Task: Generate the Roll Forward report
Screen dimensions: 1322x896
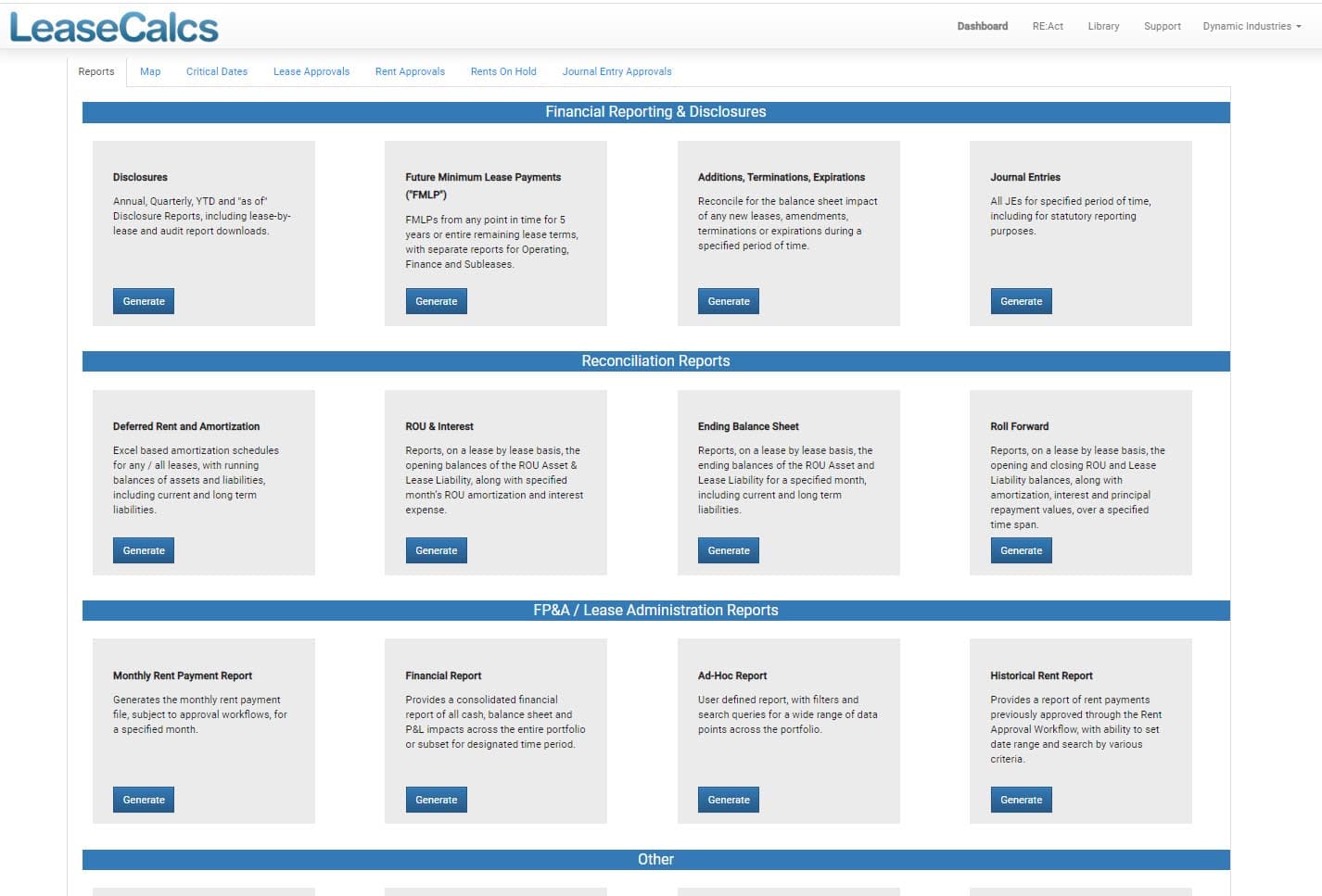Action: [1021, 550]
